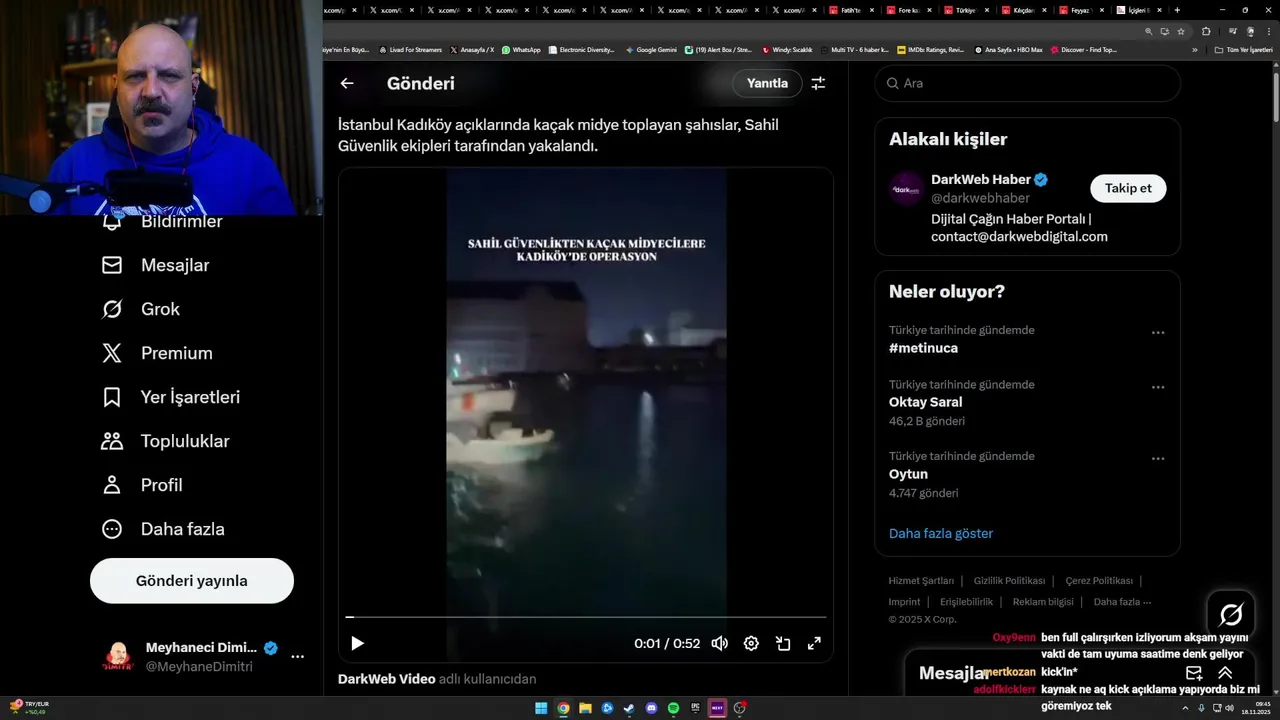Toggle picture-in-picture for the video
1280x720 pixels.
tap(783, 643)
